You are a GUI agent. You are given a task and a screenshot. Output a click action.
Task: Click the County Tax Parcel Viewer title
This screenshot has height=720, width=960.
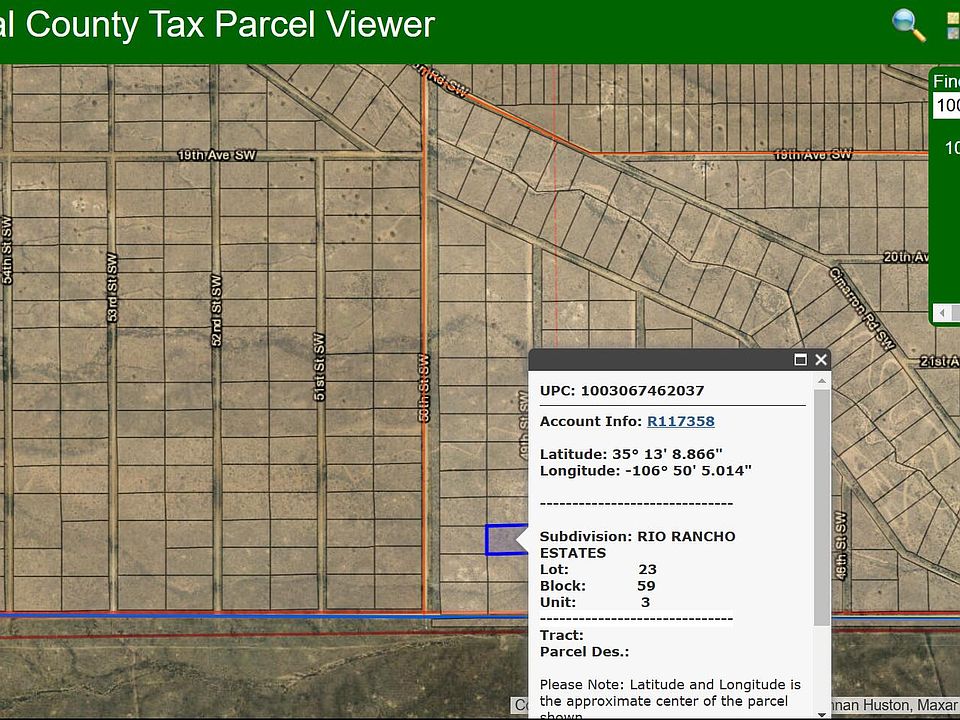[217, 24]
